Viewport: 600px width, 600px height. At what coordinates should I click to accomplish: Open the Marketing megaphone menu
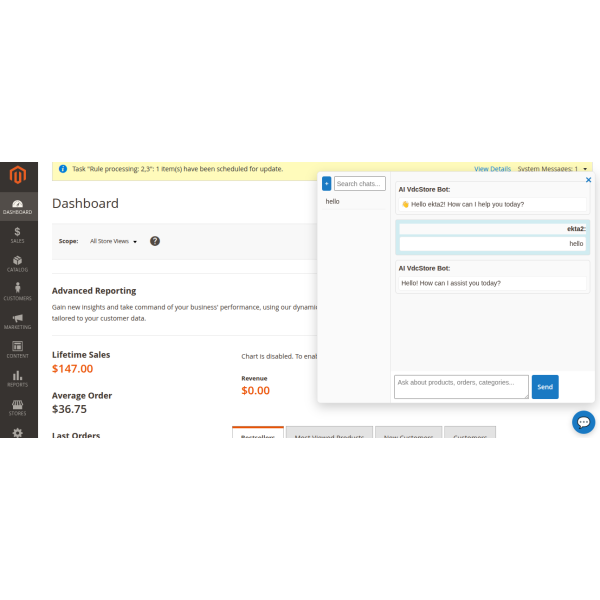[x=18, y=321]
